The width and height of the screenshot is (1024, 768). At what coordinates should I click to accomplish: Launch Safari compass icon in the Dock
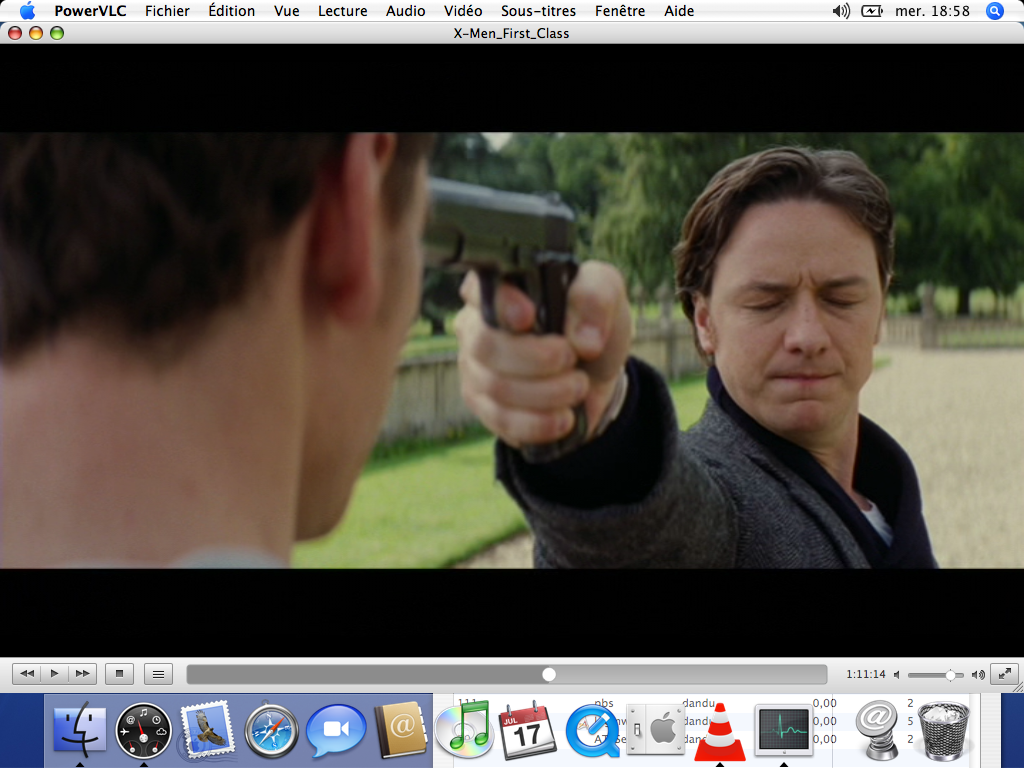tap(272, 730)
